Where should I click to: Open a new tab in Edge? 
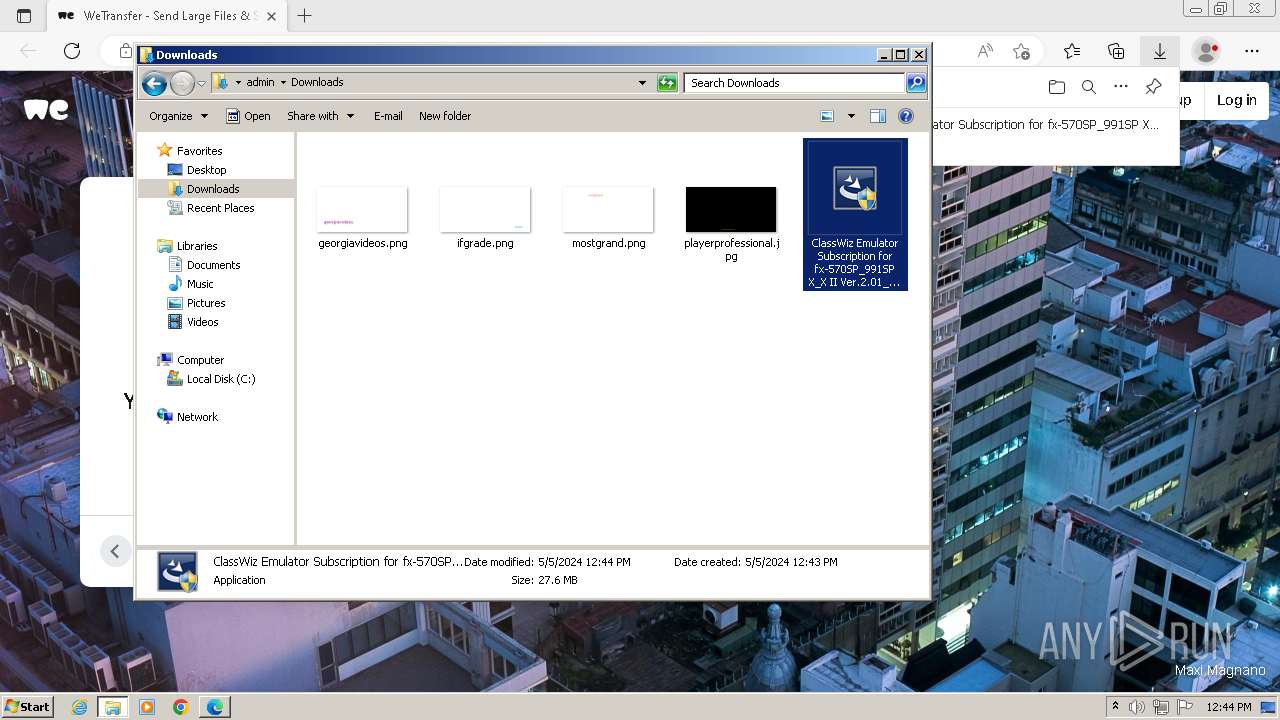tap(305, 15)
